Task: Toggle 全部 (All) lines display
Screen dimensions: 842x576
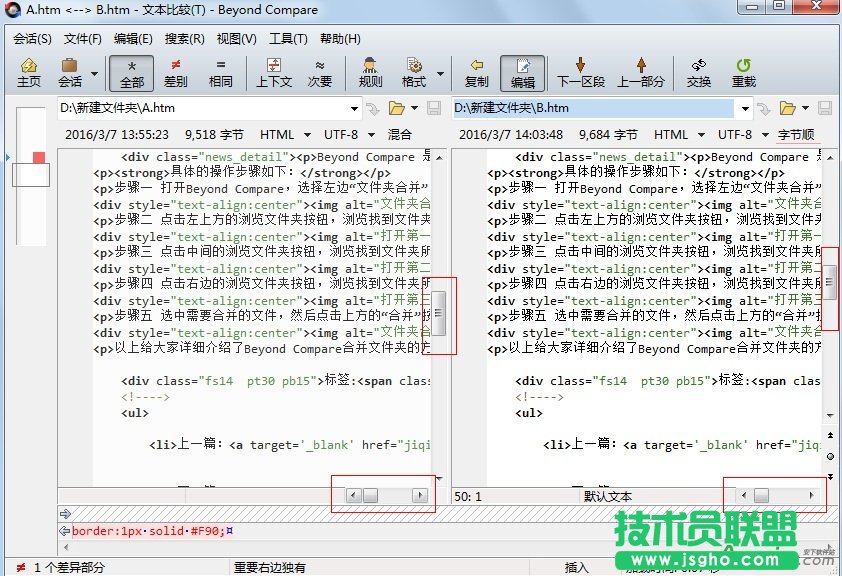Action: (131, 72)
